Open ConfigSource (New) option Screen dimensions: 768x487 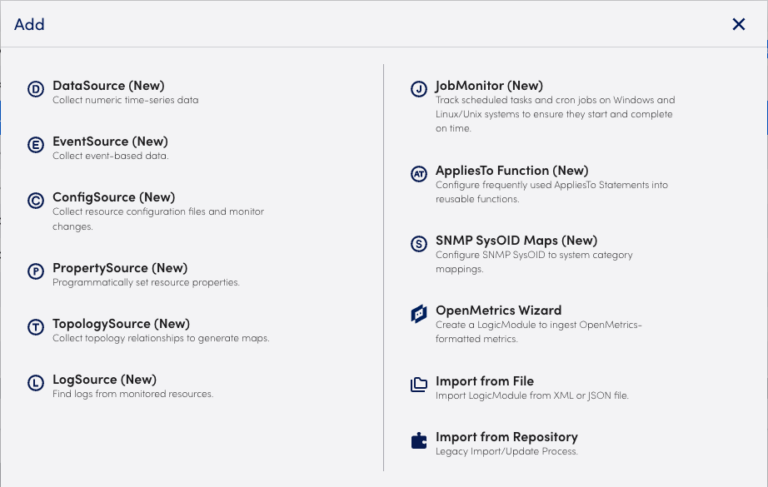coord(113,197)
